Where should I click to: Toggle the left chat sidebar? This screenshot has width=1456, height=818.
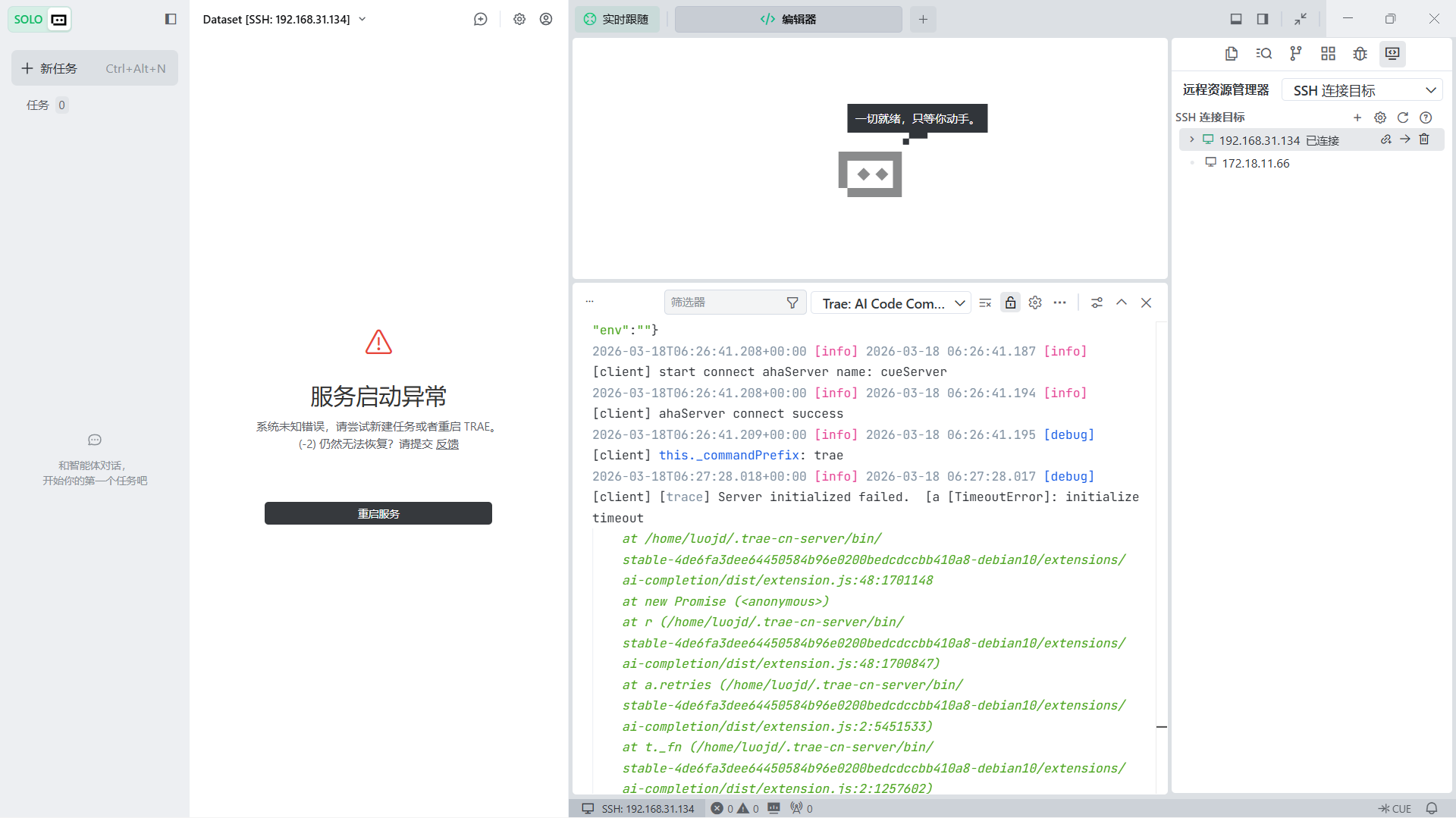(x=171, y=19)
